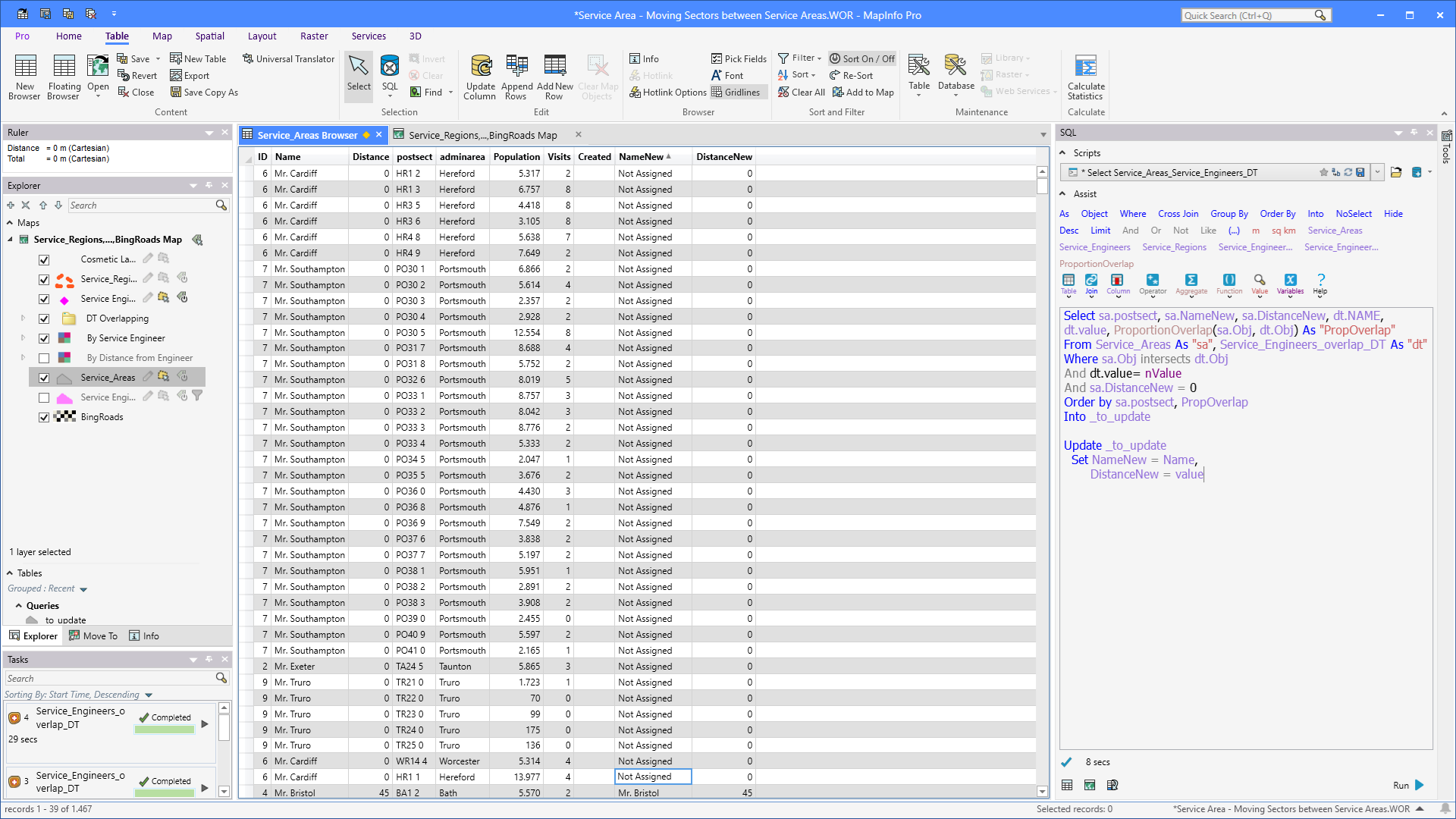This screenshot has width=1456, height=819.
Task: Insert the Order By keyword link
Action: tap(1278, 214)
